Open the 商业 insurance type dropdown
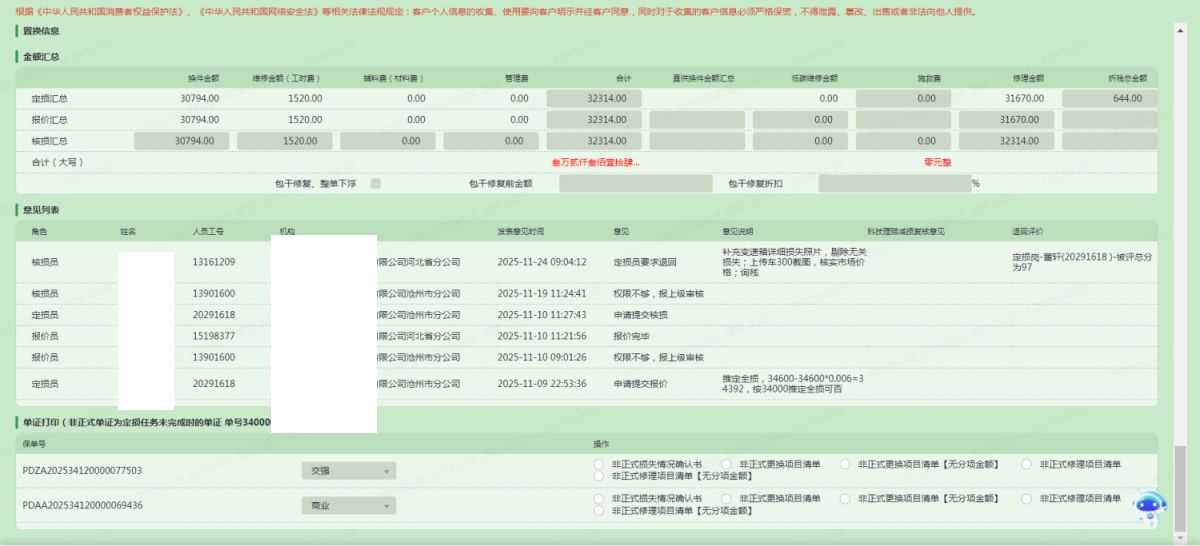 click(348, 506)
